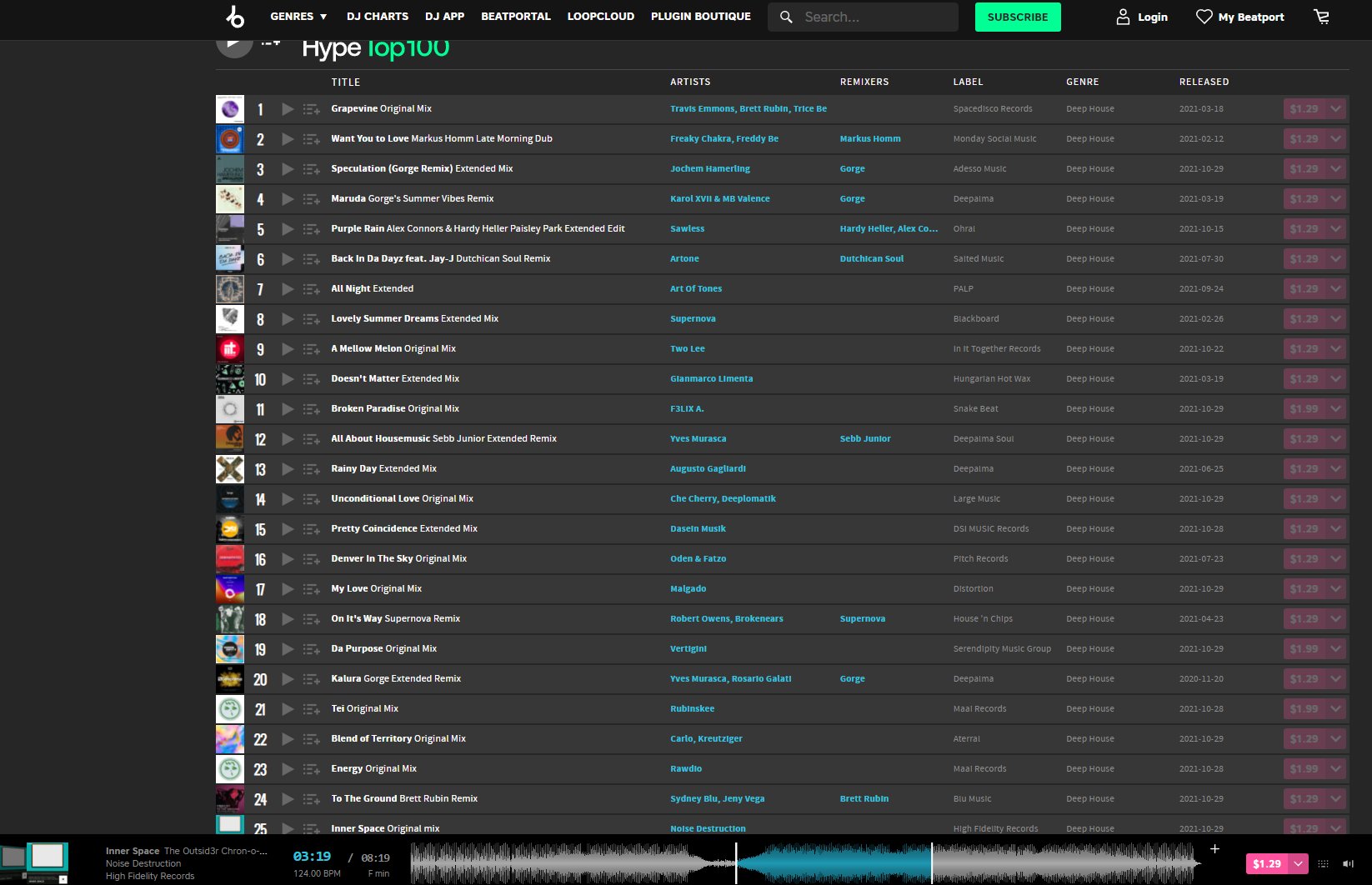Viewport: 1372px width, 885px height.
Task: Open purchase options arrow for On It's Way
Action: coord(1336,619)
